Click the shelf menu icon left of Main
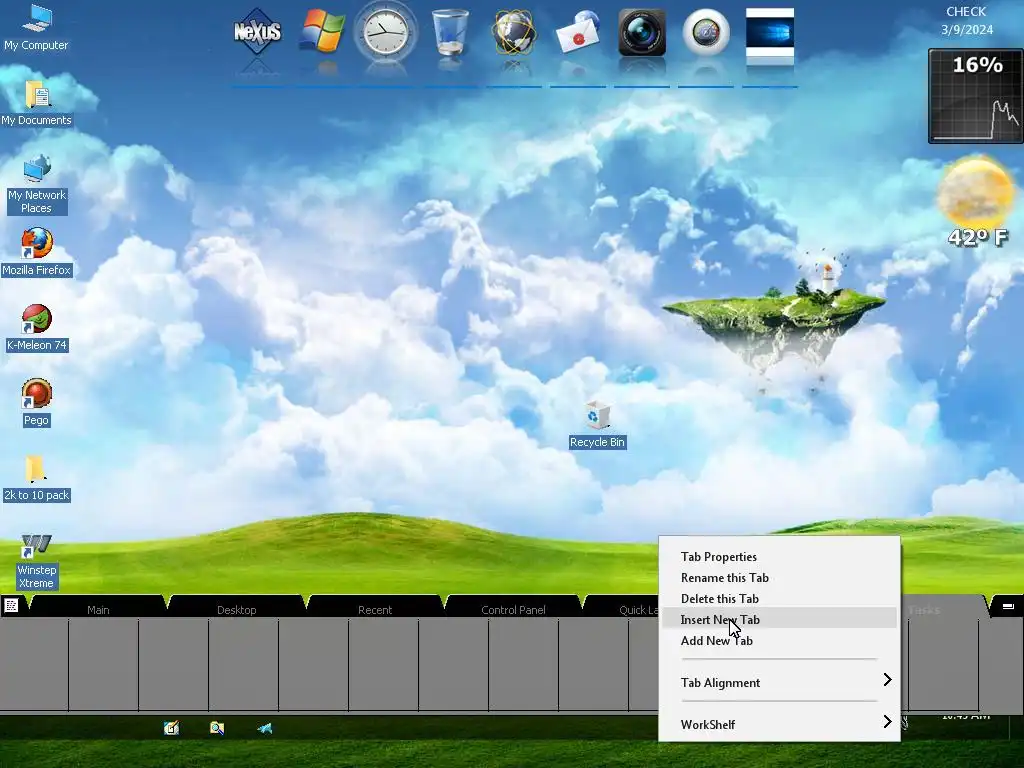The image size is (1024, 768). tap(11, 605)
